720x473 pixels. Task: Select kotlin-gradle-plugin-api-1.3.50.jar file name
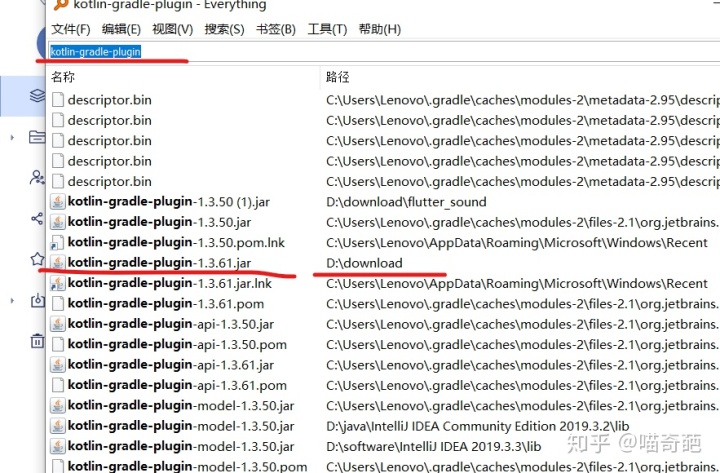[x=171, y=324]
